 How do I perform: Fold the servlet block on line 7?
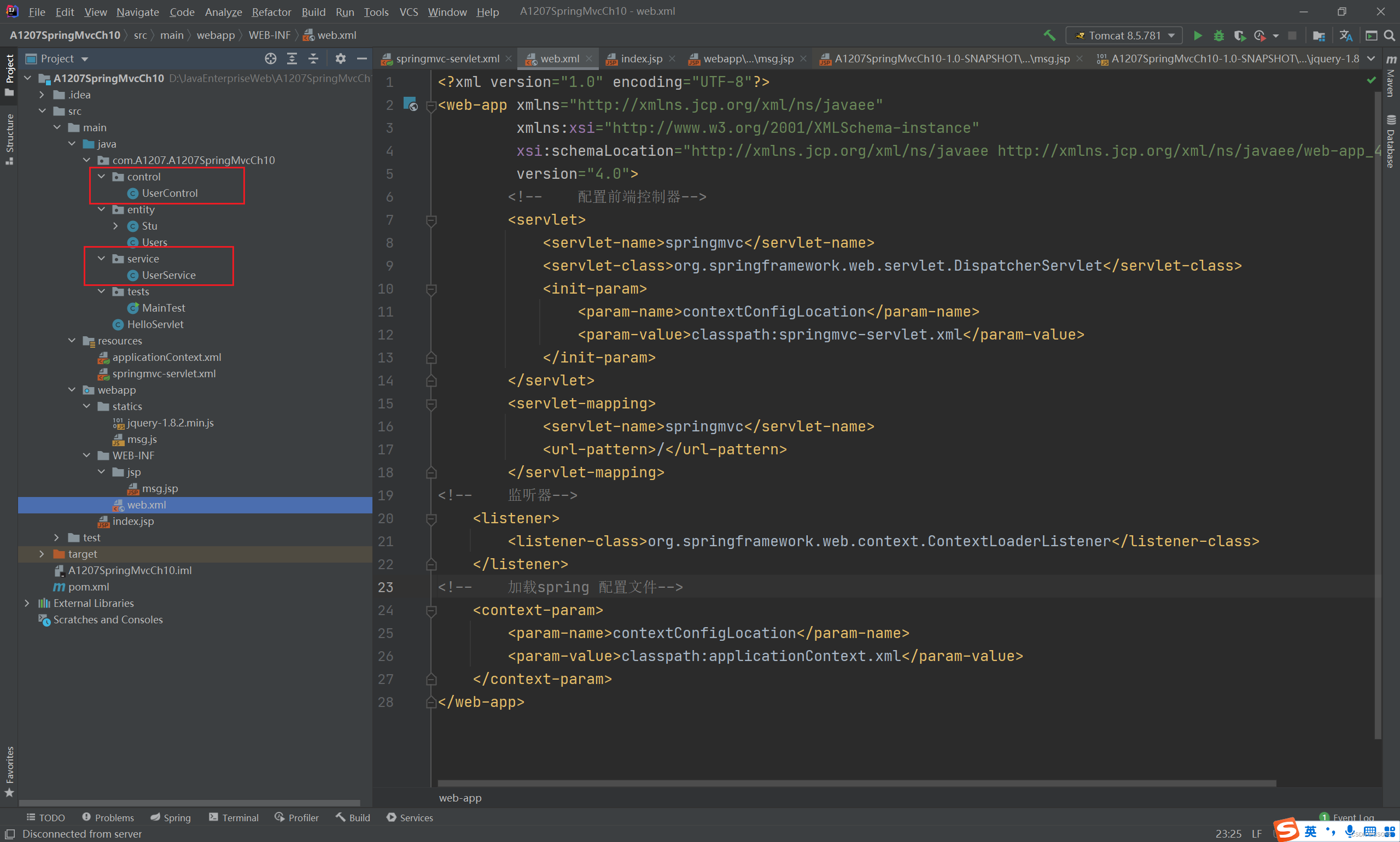[431, 220]
